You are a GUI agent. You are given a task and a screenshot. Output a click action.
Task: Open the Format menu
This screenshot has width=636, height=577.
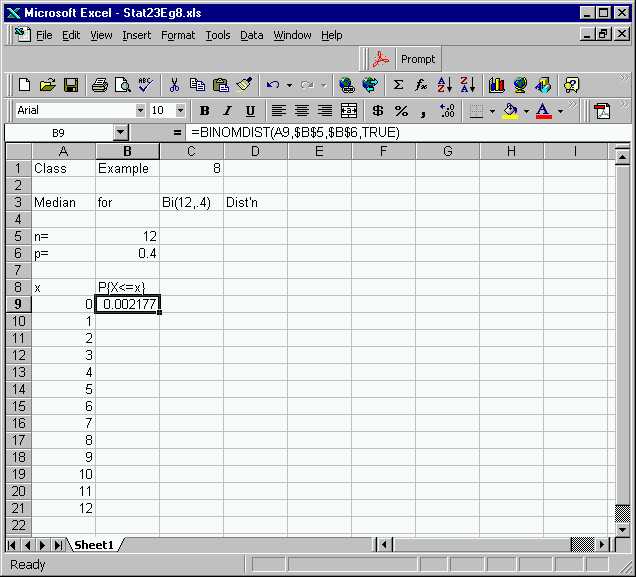pos(178,35)
